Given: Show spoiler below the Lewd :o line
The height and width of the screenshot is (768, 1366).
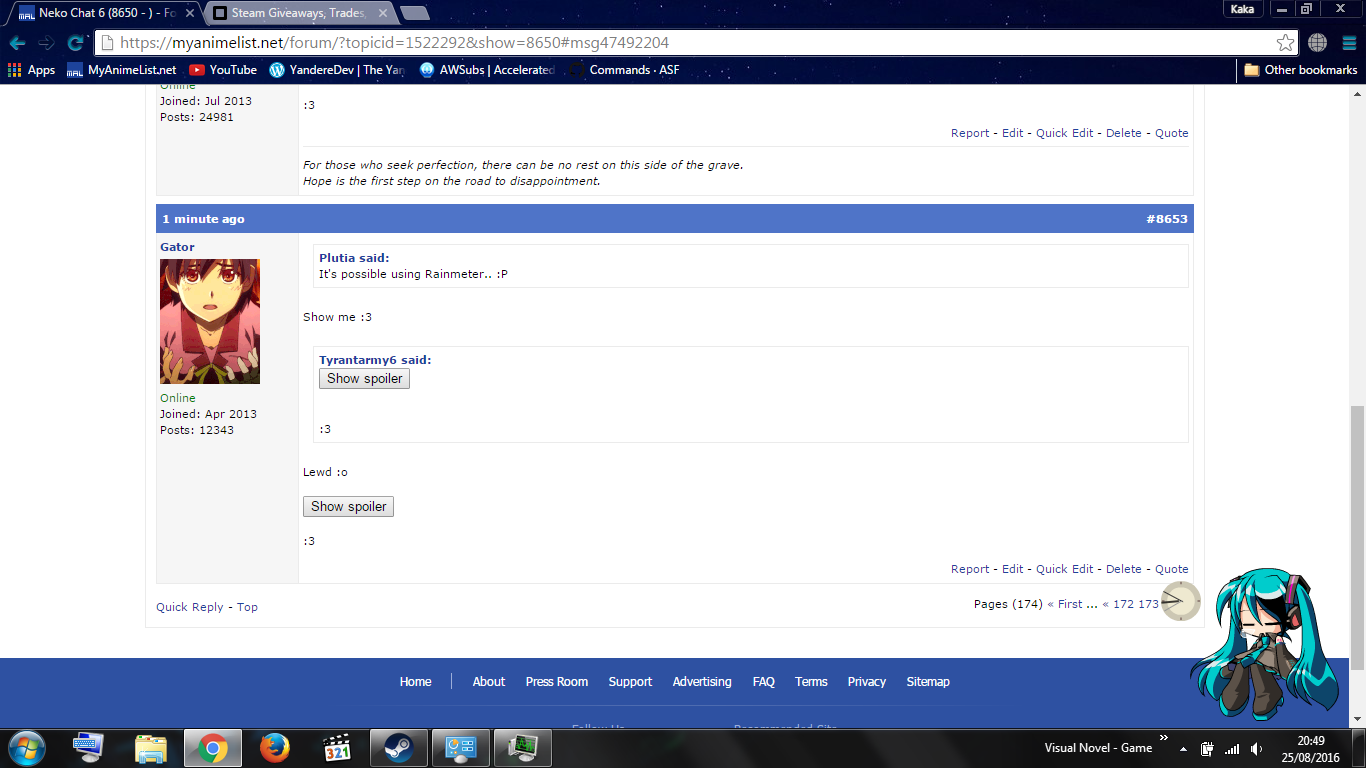Looking at the screenshot, I should [x=348, y=507].
